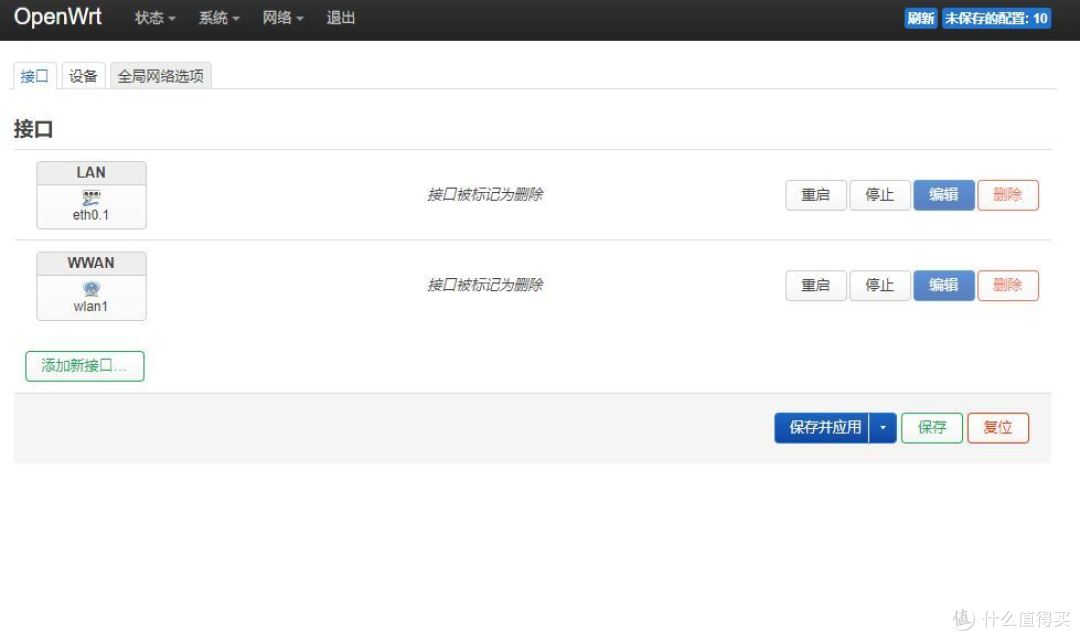1080x641 pixels.
Task: Expand the 保存并应用 dropdown arrow
Action: click(883, 428)
